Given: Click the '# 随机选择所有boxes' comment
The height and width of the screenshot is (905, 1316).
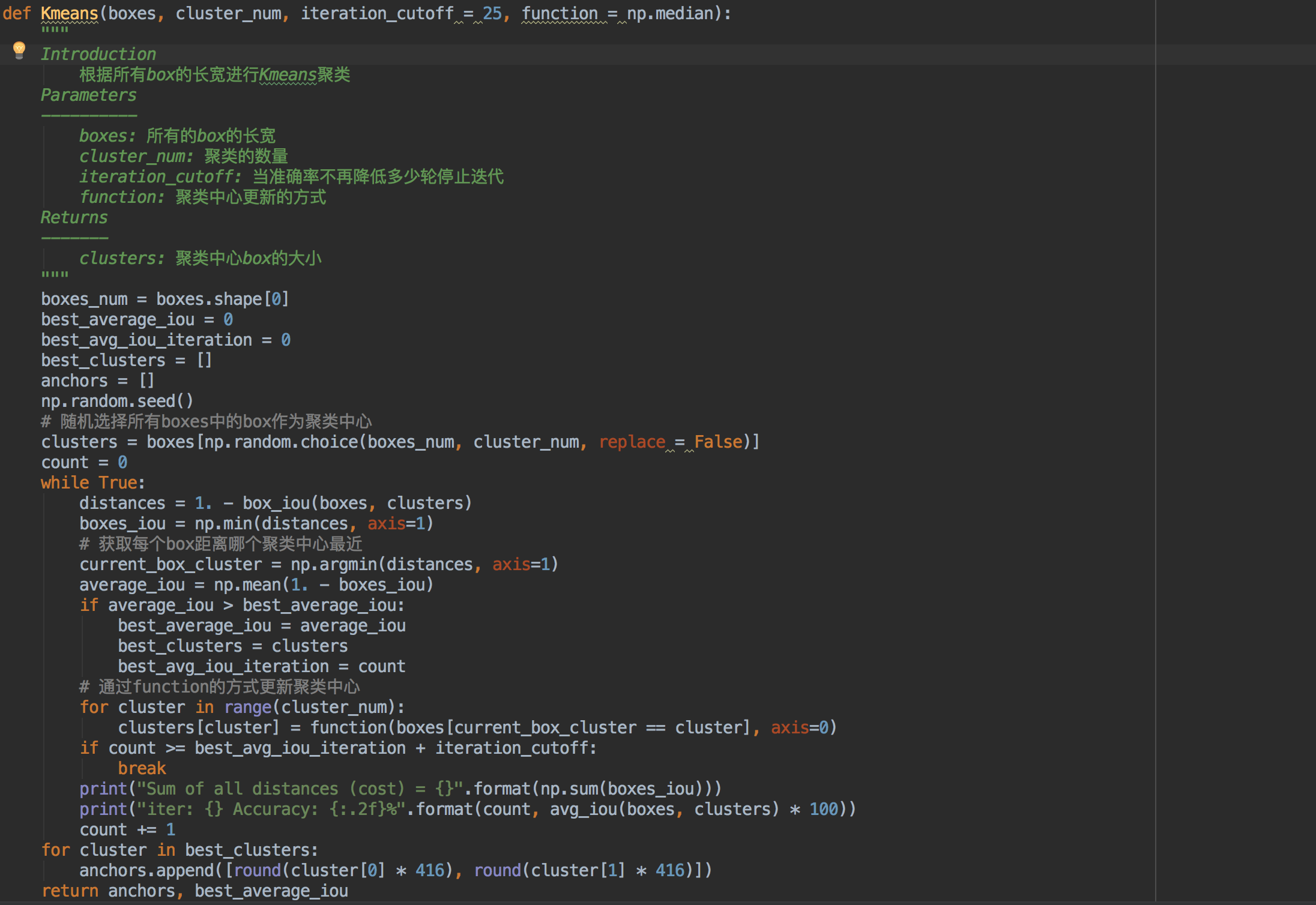Looking at the screenshot, I should click(207, 421).
